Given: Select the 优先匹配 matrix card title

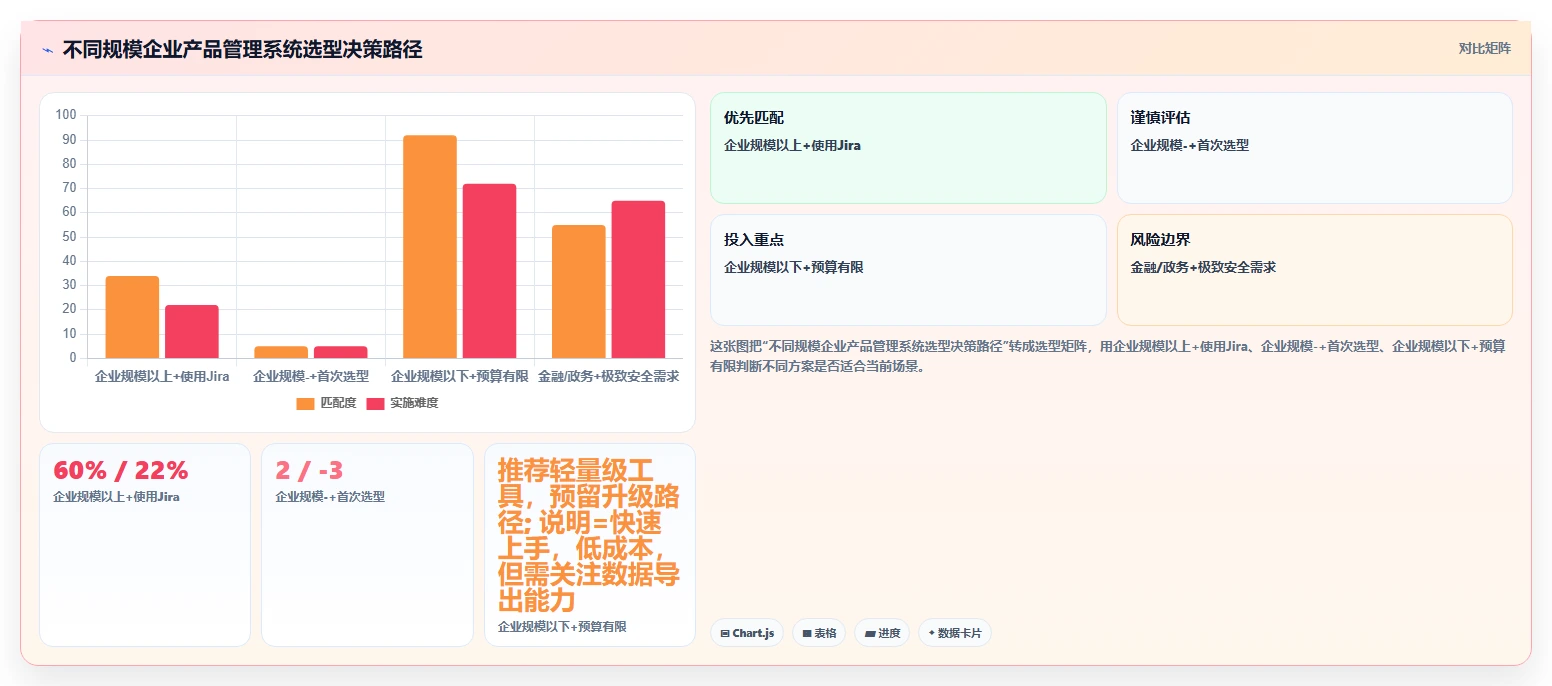Looking at the screenshot, I should pos(754,118).
